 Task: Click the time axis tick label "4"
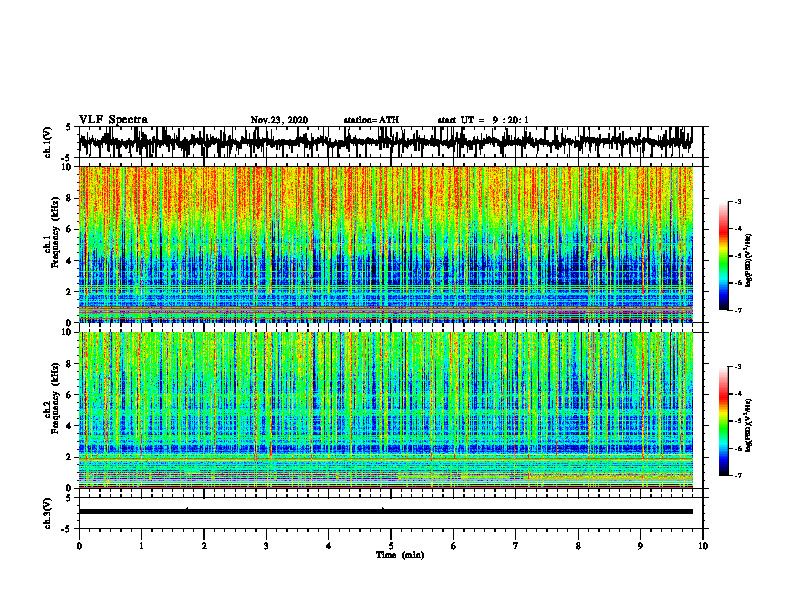point(329,546)
